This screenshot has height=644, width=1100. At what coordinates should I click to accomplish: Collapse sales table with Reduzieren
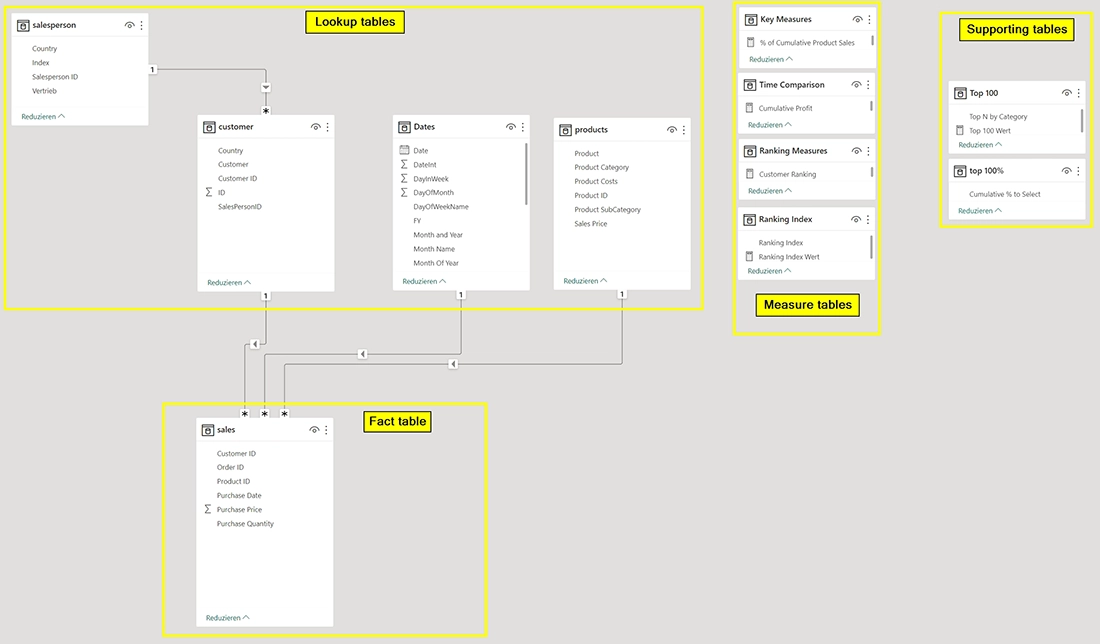coord(227,618)
